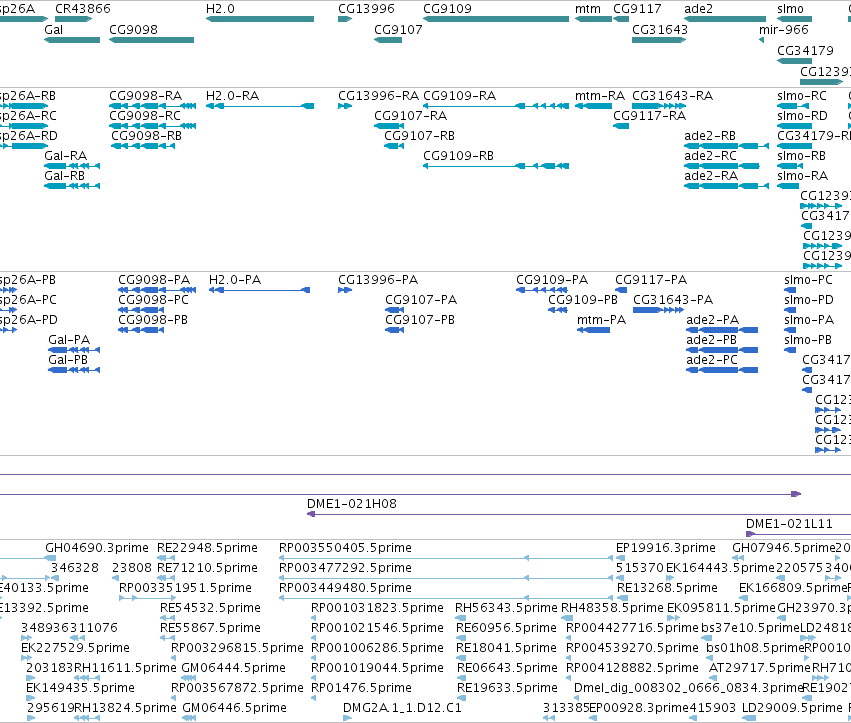851x723 pixels.
Task: Select the CG9098 gene bar
Action: tap(151, 40)
